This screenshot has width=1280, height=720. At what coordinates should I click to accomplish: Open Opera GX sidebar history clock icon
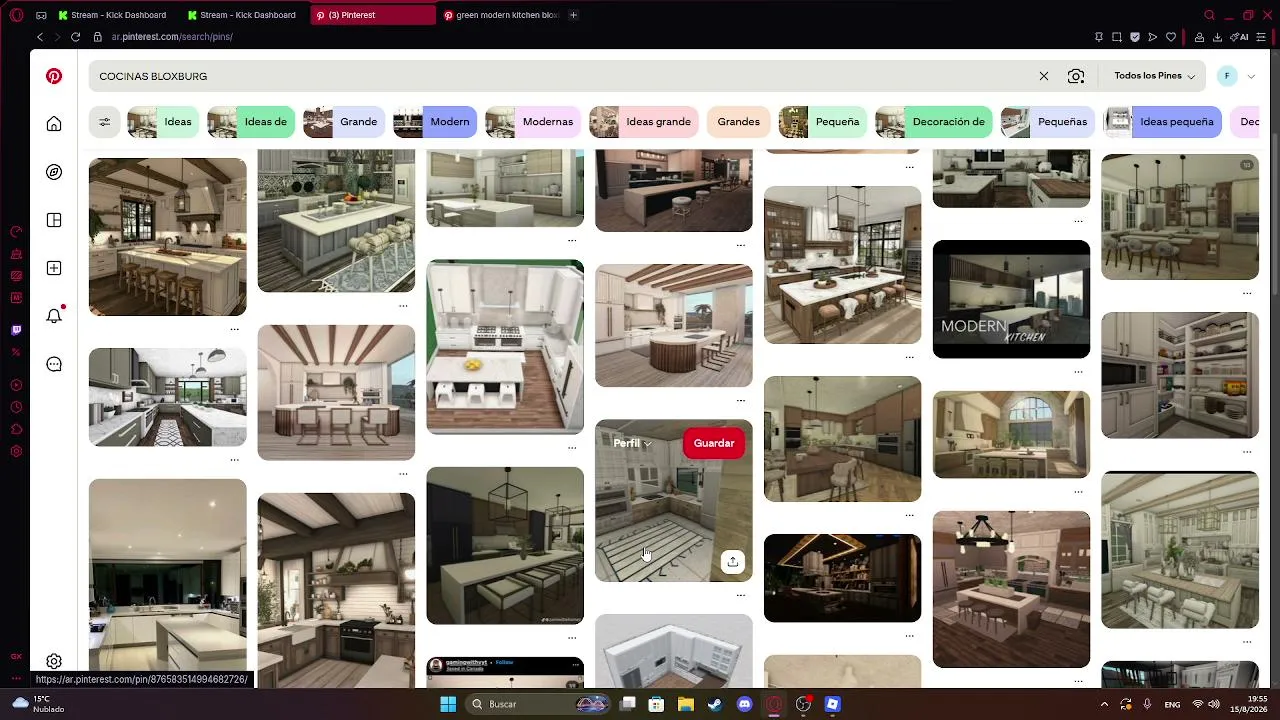tap(16, 407)
